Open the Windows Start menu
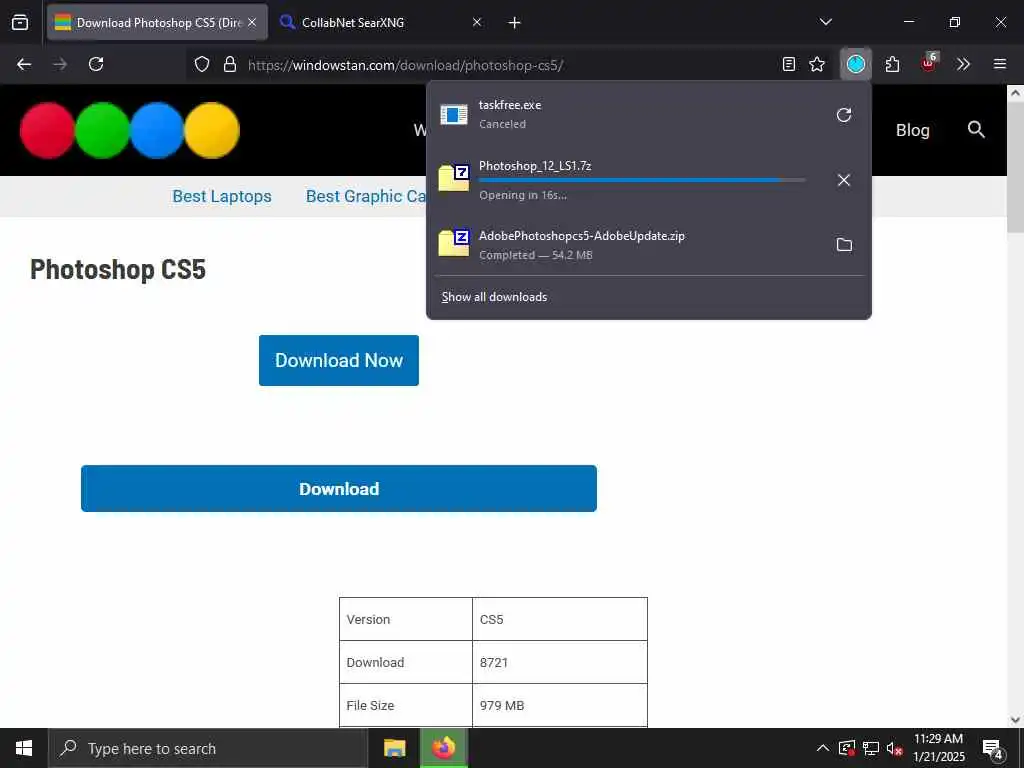 click(24, 748)
